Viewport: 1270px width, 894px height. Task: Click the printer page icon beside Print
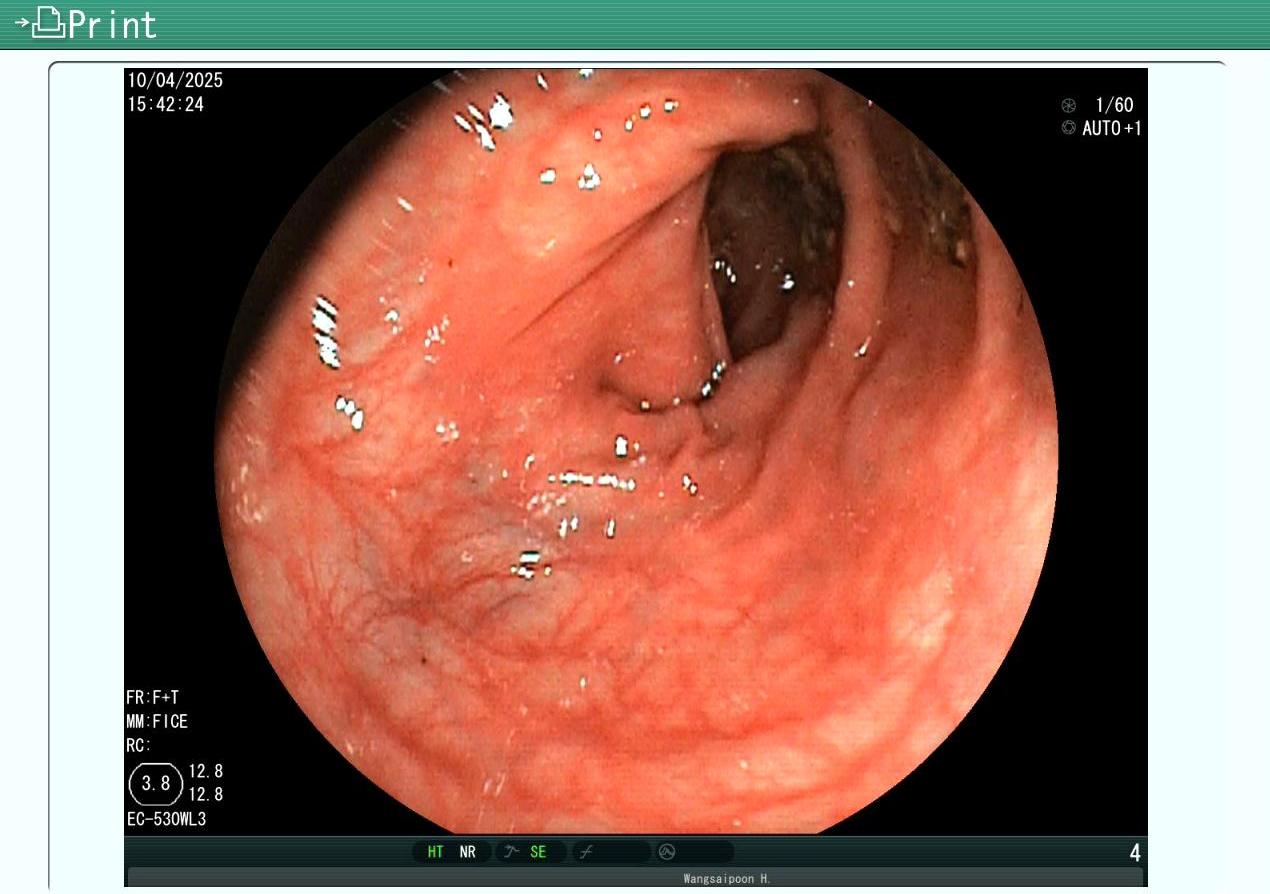[48, 23]
